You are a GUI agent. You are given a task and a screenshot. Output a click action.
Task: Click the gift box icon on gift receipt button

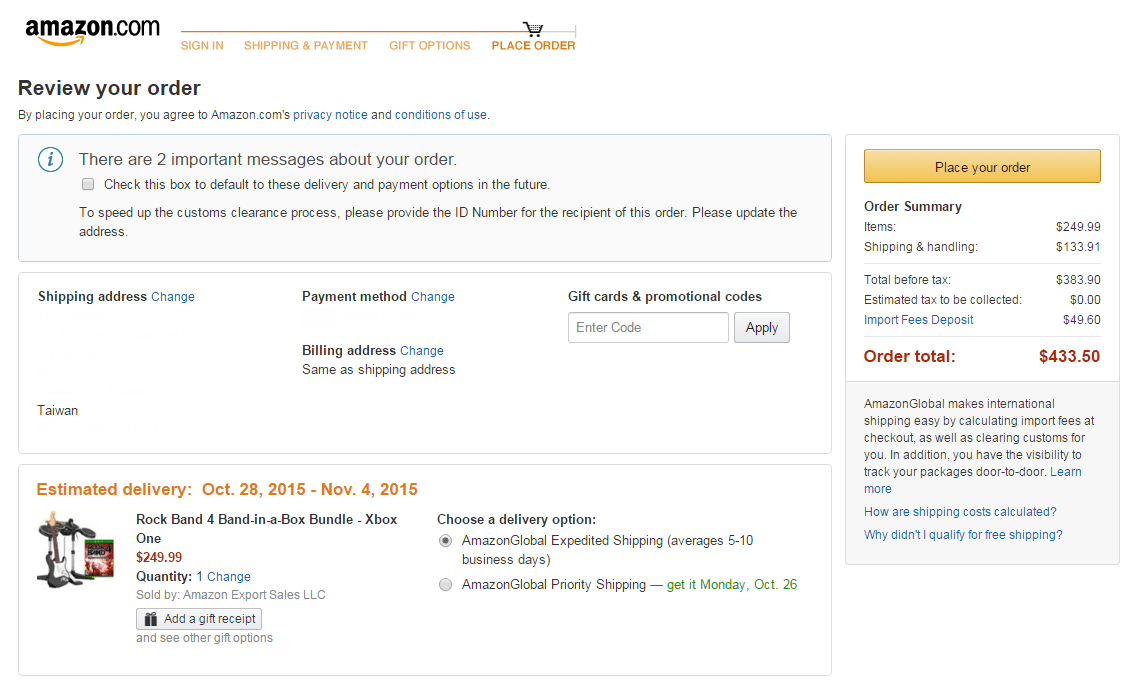[x=151, y=619]
